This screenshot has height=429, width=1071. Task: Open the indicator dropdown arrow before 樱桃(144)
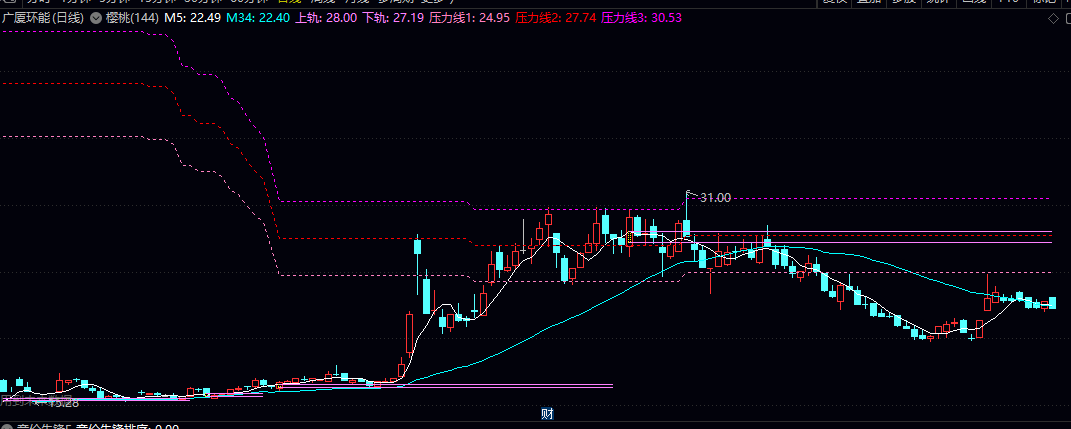point(96,18)
